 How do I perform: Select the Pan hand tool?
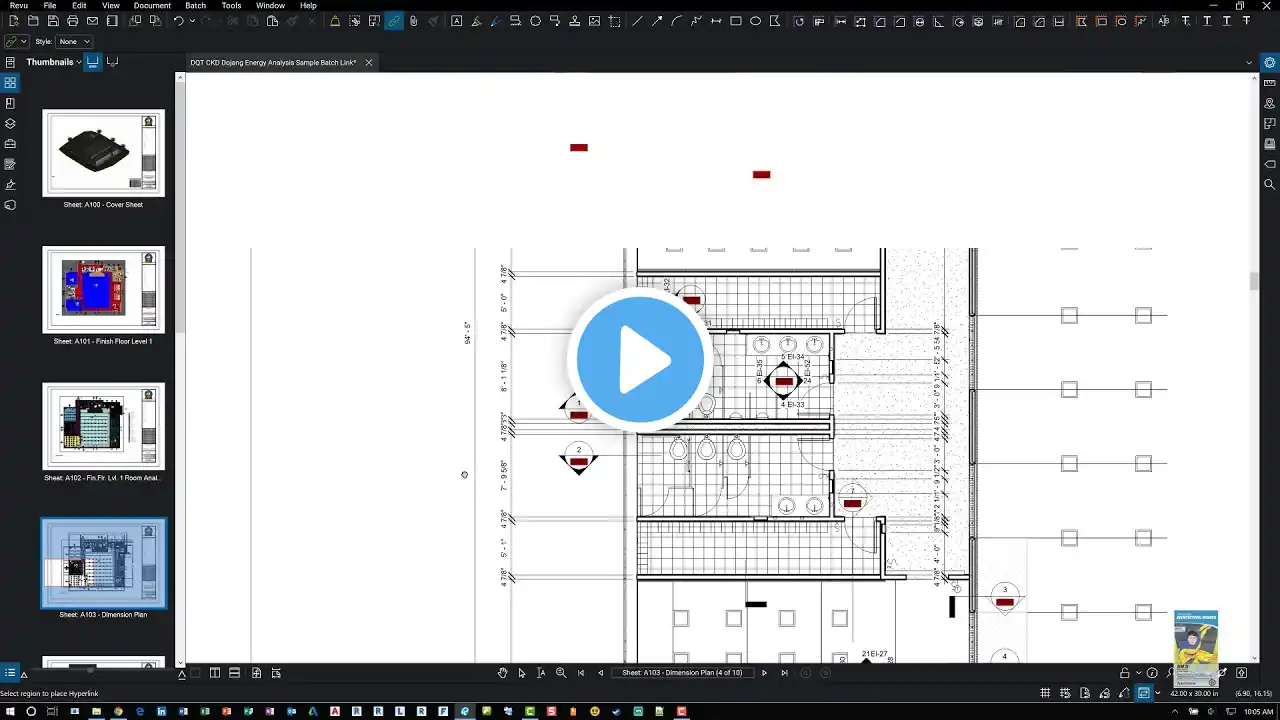[503, 673]
